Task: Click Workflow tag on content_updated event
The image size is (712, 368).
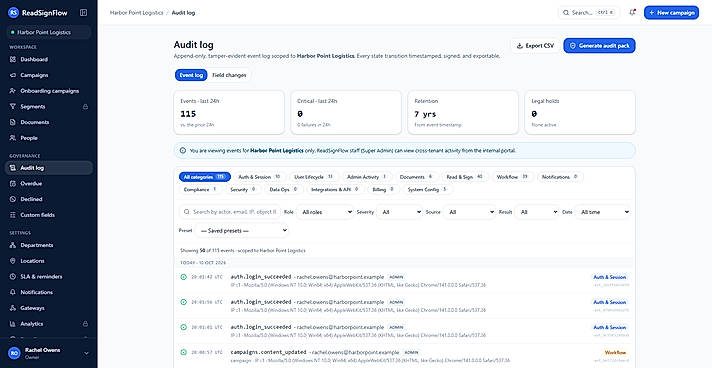Action: point(615,352)
